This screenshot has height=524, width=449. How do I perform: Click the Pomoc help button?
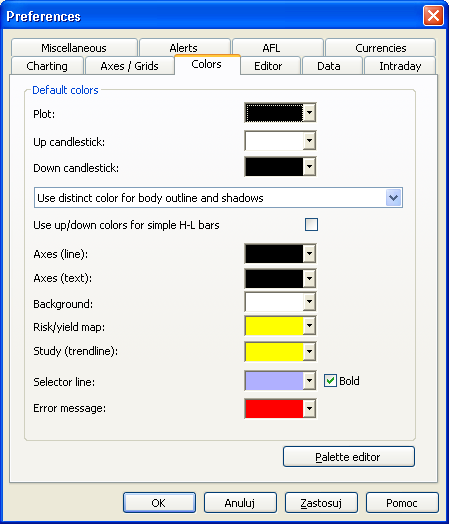tap(402, 502)
